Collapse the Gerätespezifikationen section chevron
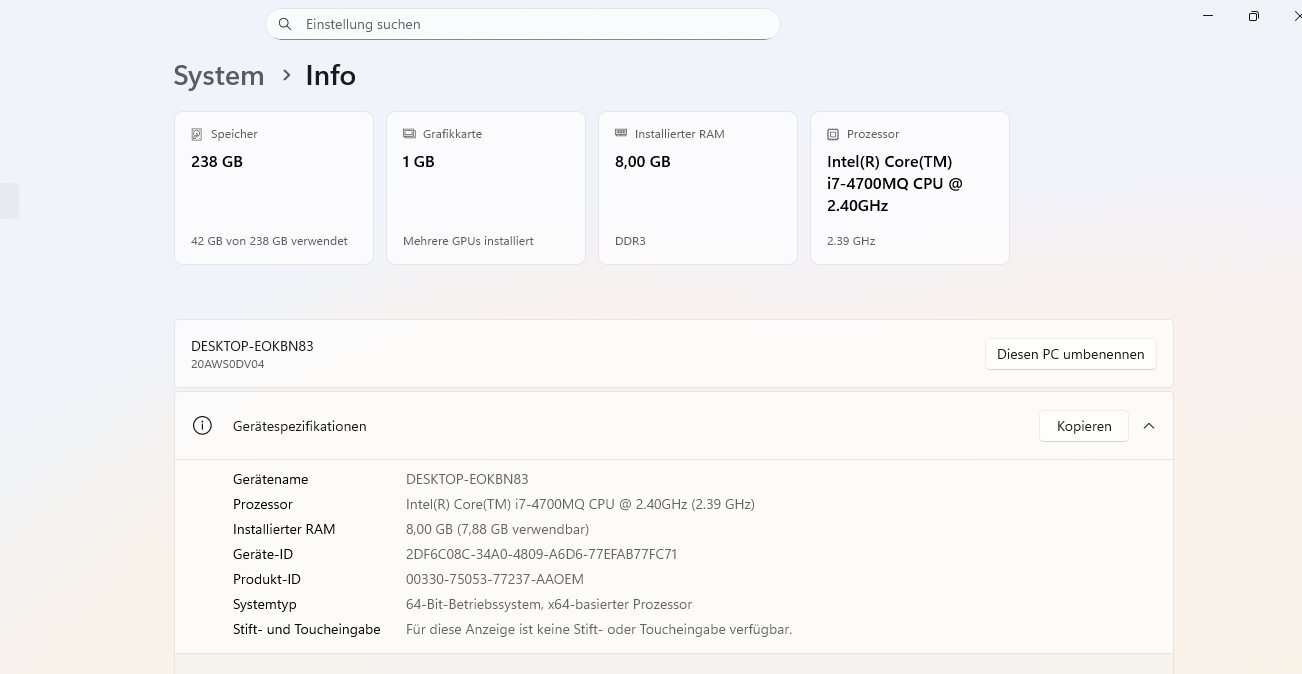The image size is (1302, 674). click(1149, 426)
